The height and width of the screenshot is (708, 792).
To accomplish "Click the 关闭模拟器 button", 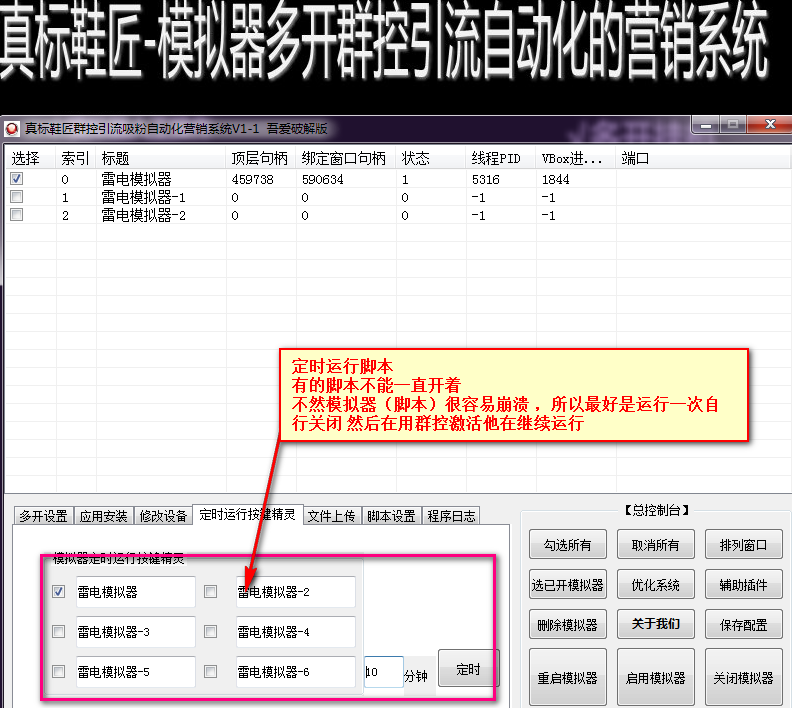I will point(744,677).
